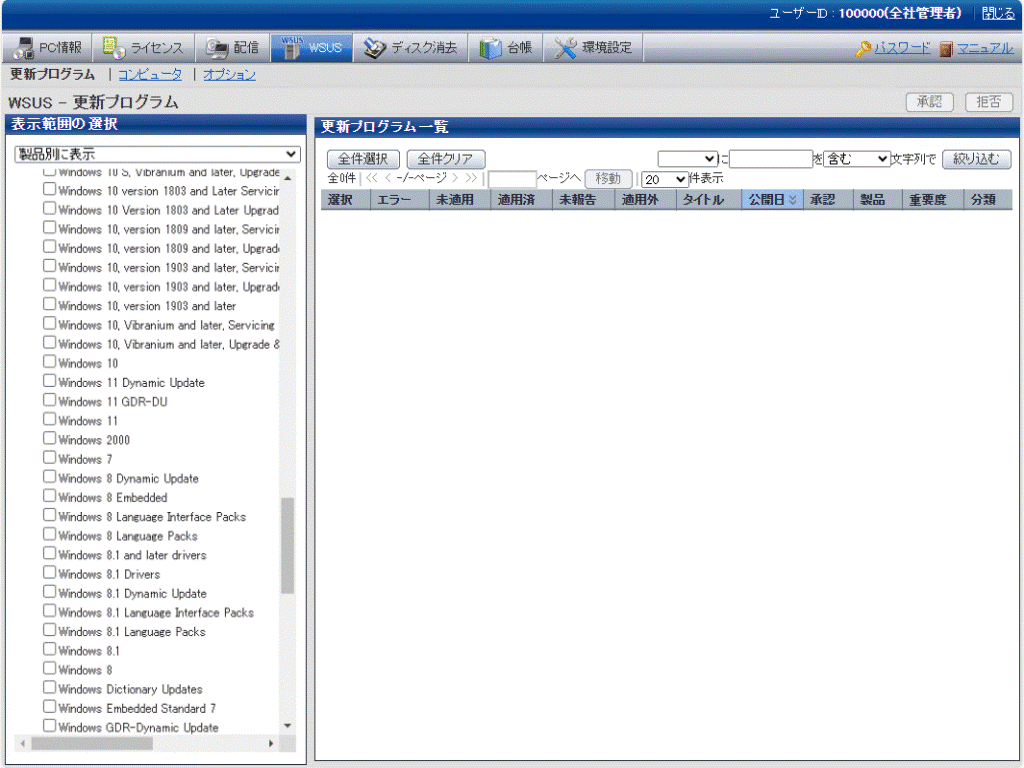Enable Windows 8 Embedded checkbox
Image resolution: width=1024 pixels, height=768 pixels.
click(x=50, y=496)
